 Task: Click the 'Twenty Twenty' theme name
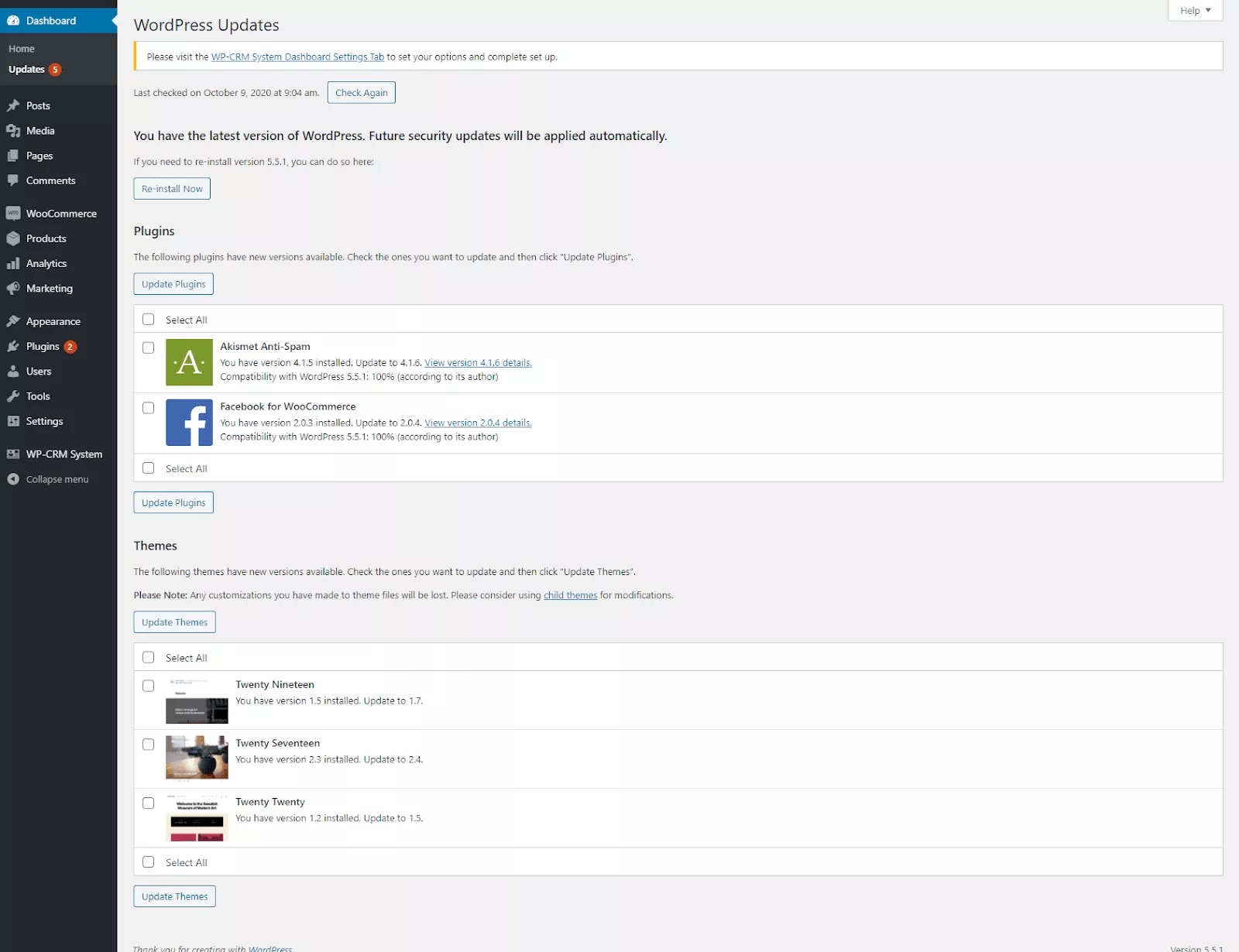(270, 802)
